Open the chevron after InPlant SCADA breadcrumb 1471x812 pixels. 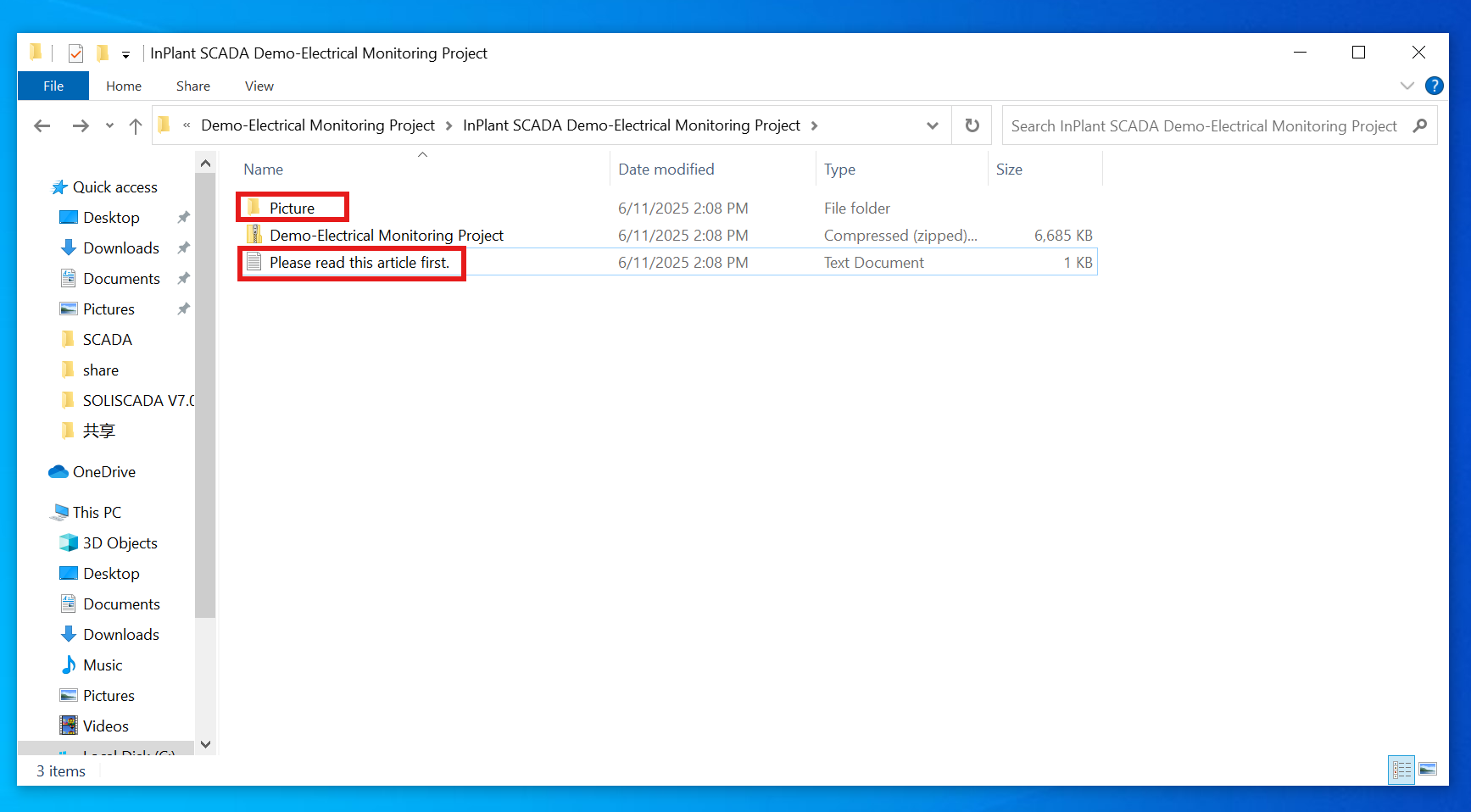(814, 125)
